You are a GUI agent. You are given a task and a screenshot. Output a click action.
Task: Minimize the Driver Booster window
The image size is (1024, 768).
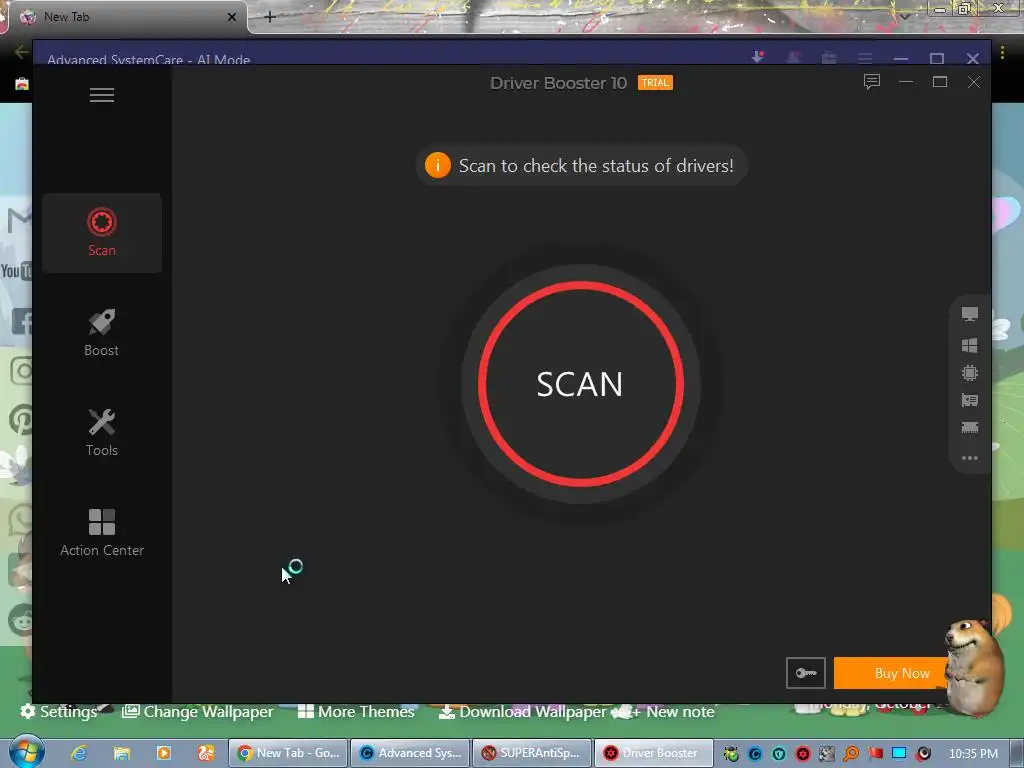point(906,82)
